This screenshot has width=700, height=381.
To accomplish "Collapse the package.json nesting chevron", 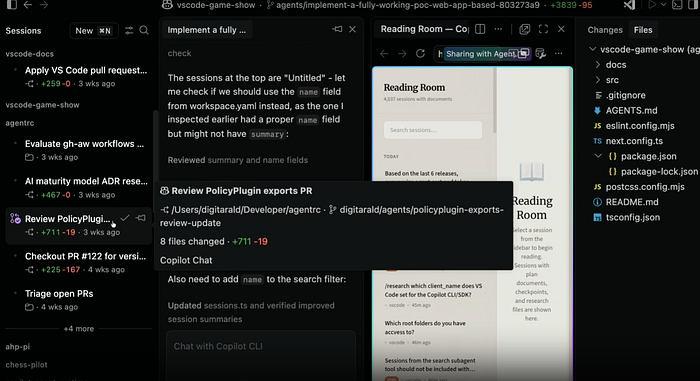I will point(598,156).
